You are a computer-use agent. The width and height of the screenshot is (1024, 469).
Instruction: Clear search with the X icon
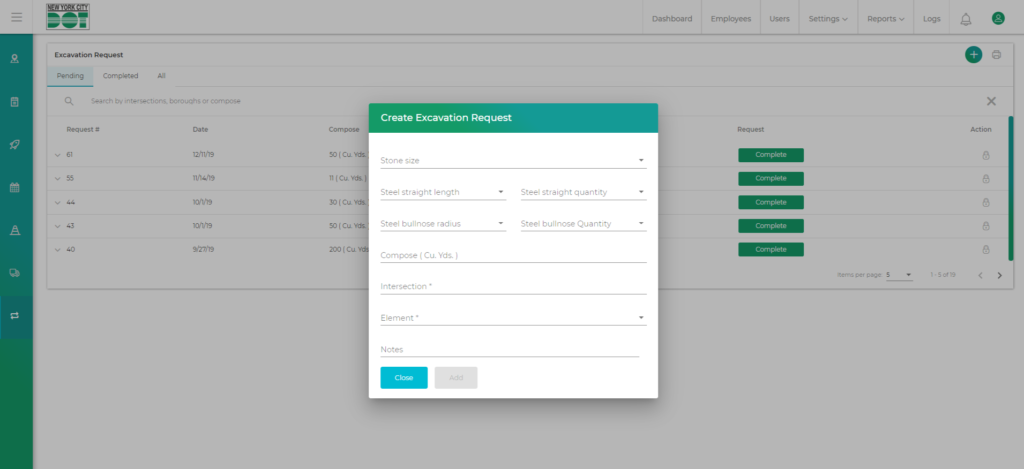point(991,101)
